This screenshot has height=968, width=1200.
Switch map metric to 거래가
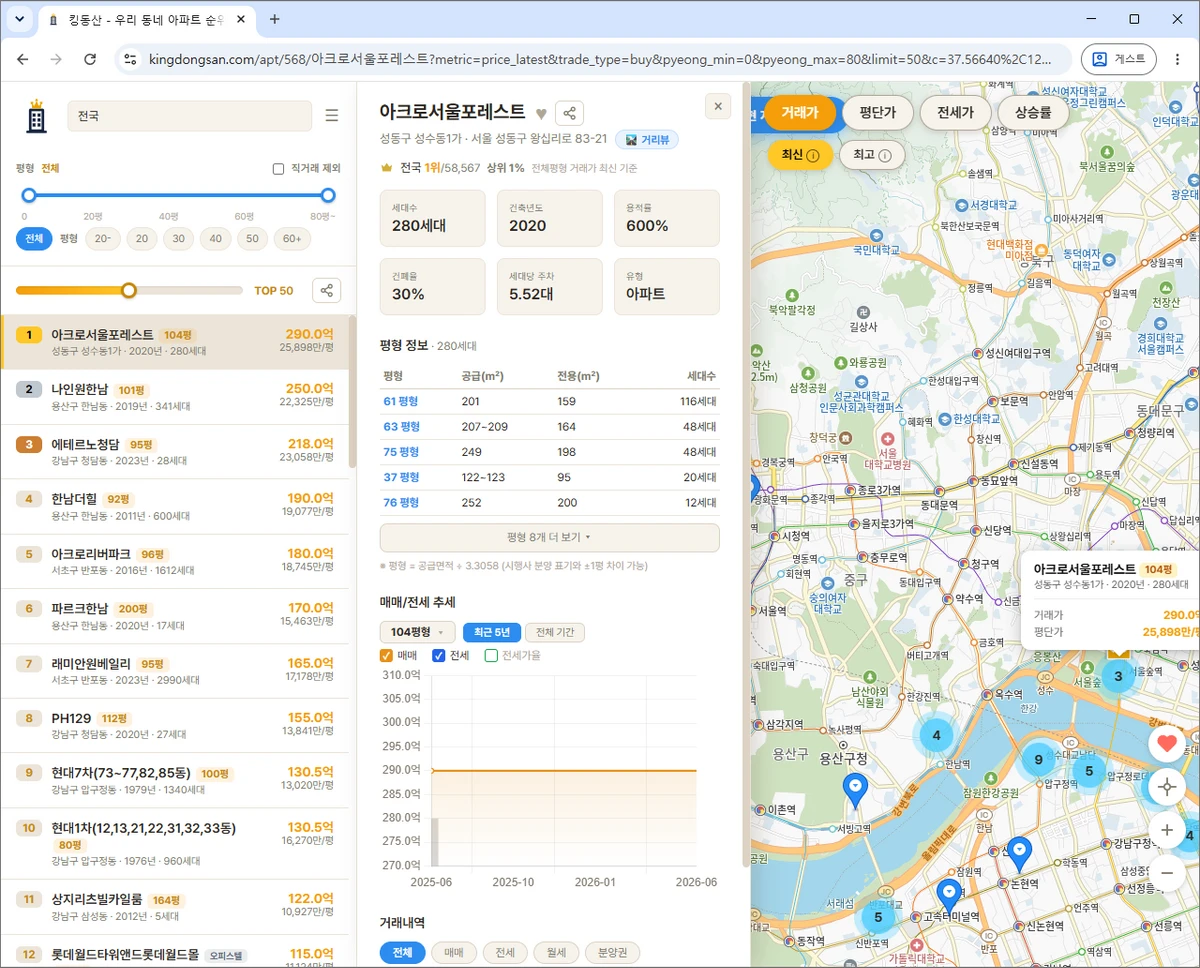[x=799, y=113]
